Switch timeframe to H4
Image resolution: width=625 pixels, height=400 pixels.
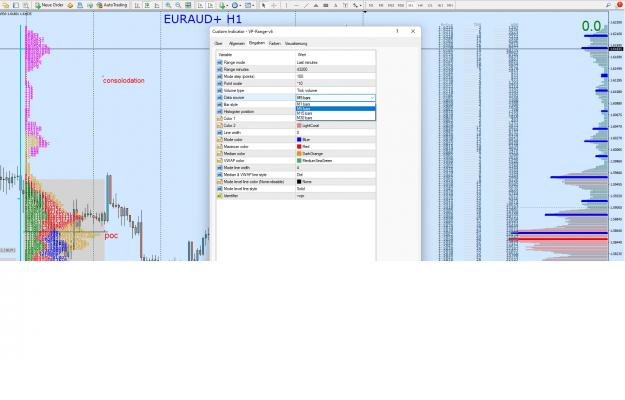420,5
